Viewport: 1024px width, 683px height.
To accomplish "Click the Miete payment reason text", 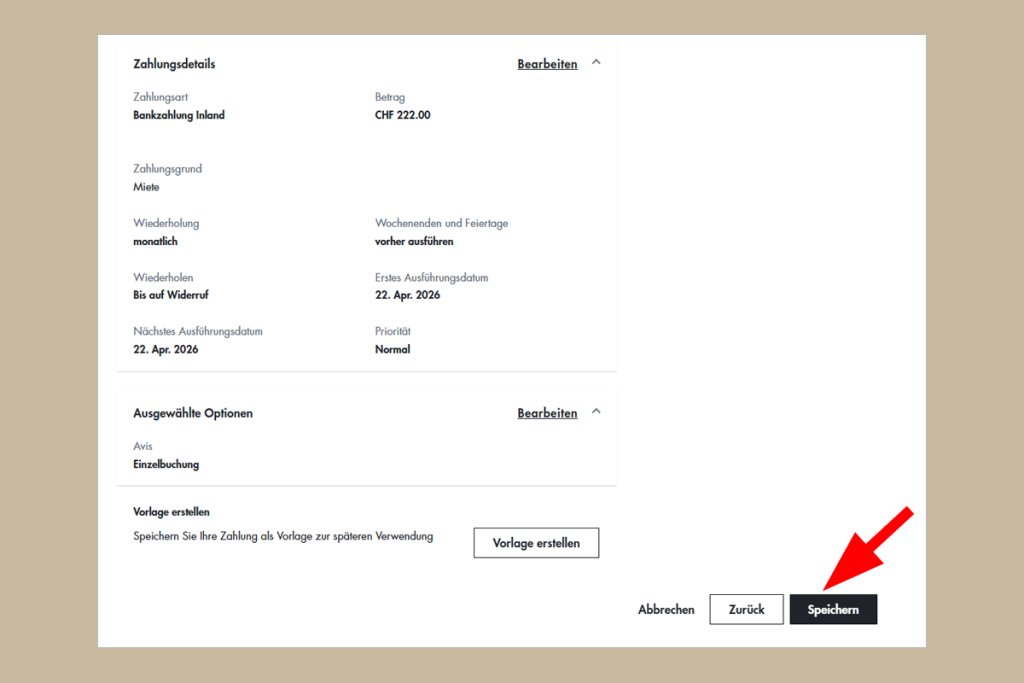I will coord(146,187).
